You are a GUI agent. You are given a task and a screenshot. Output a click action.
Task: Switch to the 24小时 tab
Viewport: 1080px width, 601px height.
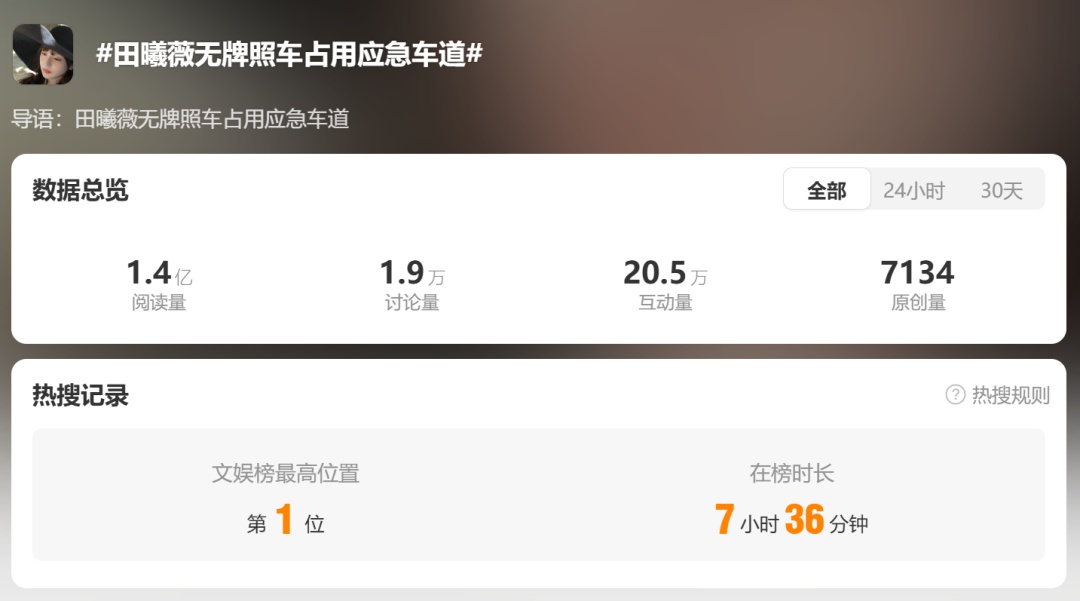(x=914, y=190)
